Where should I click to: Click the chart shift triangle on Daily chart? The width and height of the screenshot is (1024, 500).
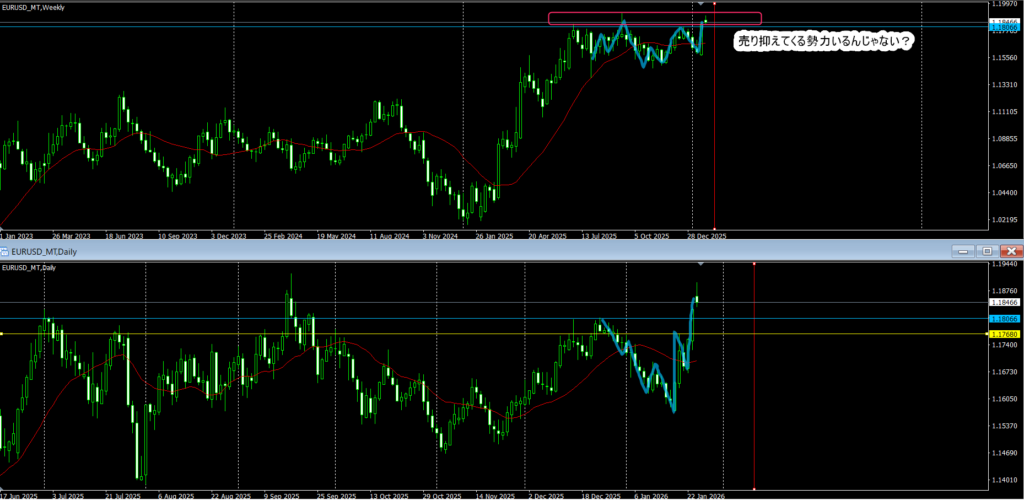click(x=700, y=263)
